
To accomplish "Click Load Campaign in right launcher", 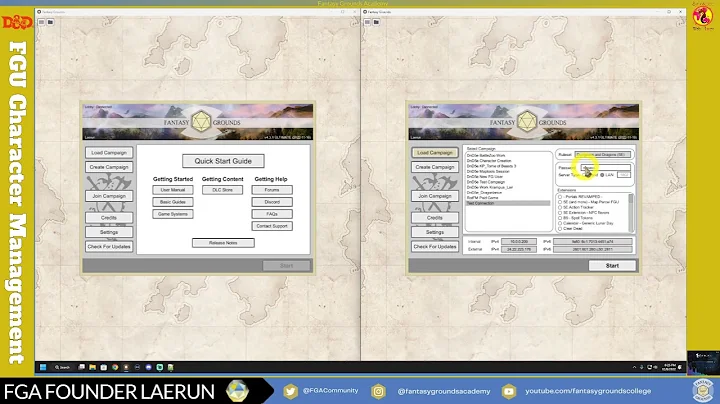I will (x=435, y=152).
